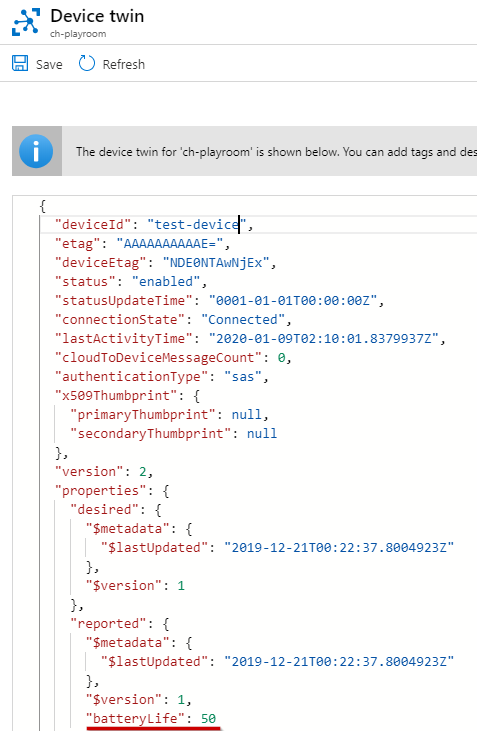Click the lastActivityTime timestamp value
This screenshot has width=477, height=731.
click(x=324, y=338)
